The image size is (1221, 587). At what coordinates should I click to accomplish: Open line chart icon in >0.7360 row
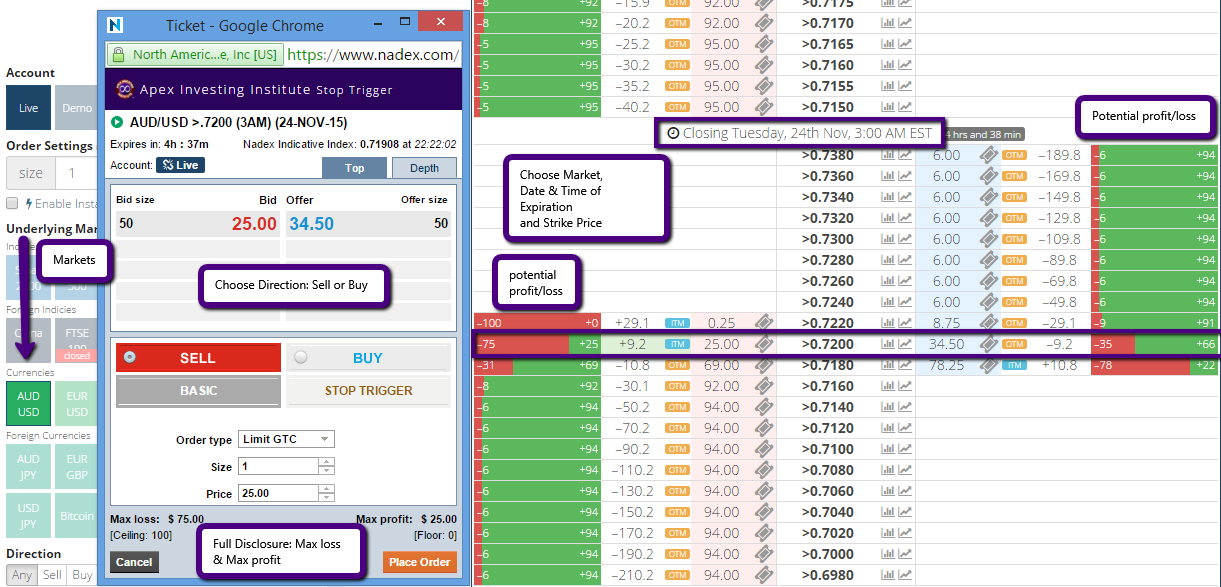coord(905,176)
